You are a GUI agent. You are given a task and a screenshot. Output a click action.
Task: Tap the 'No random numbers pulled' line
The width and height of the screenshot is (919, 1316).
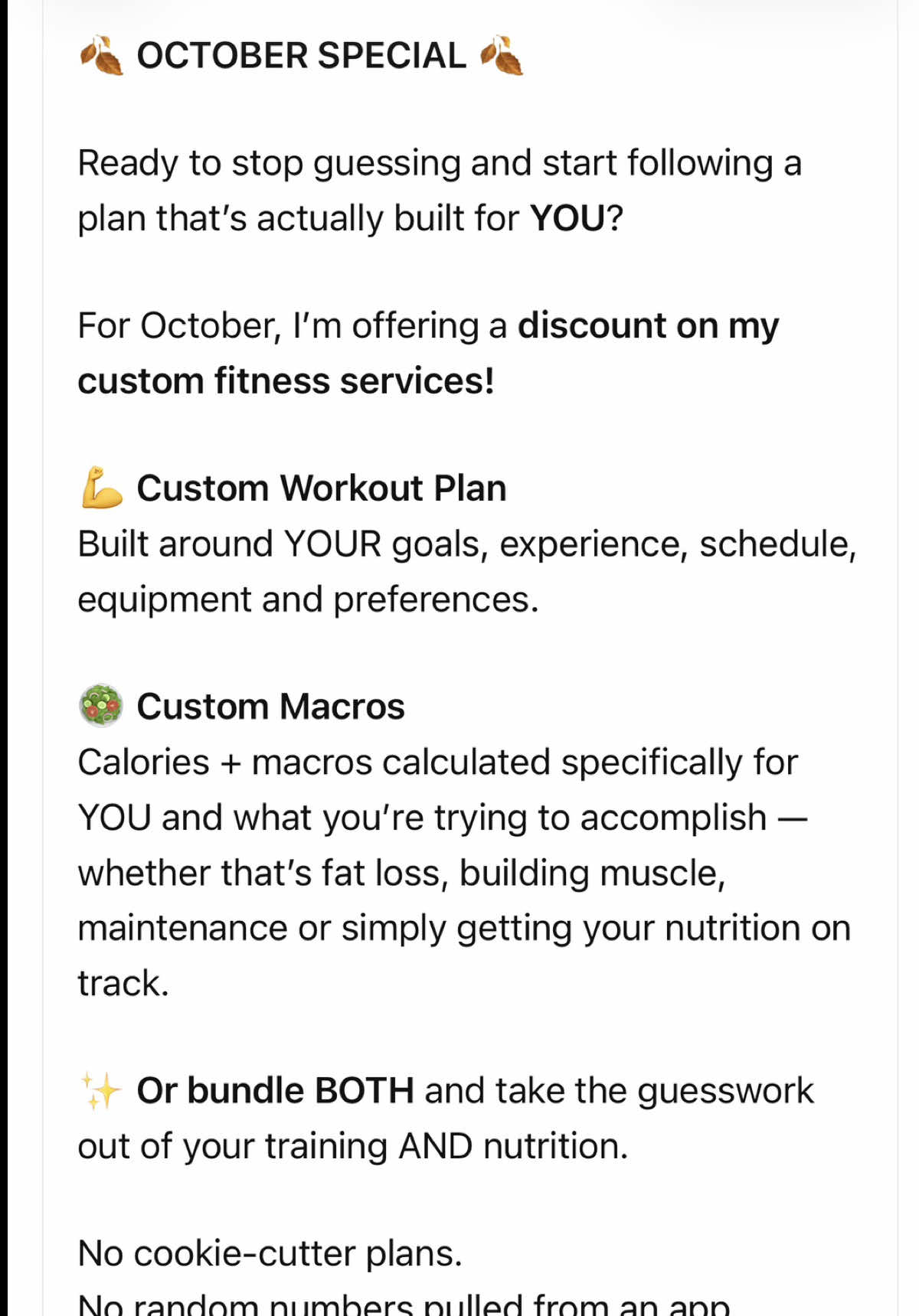[404, 1303]
